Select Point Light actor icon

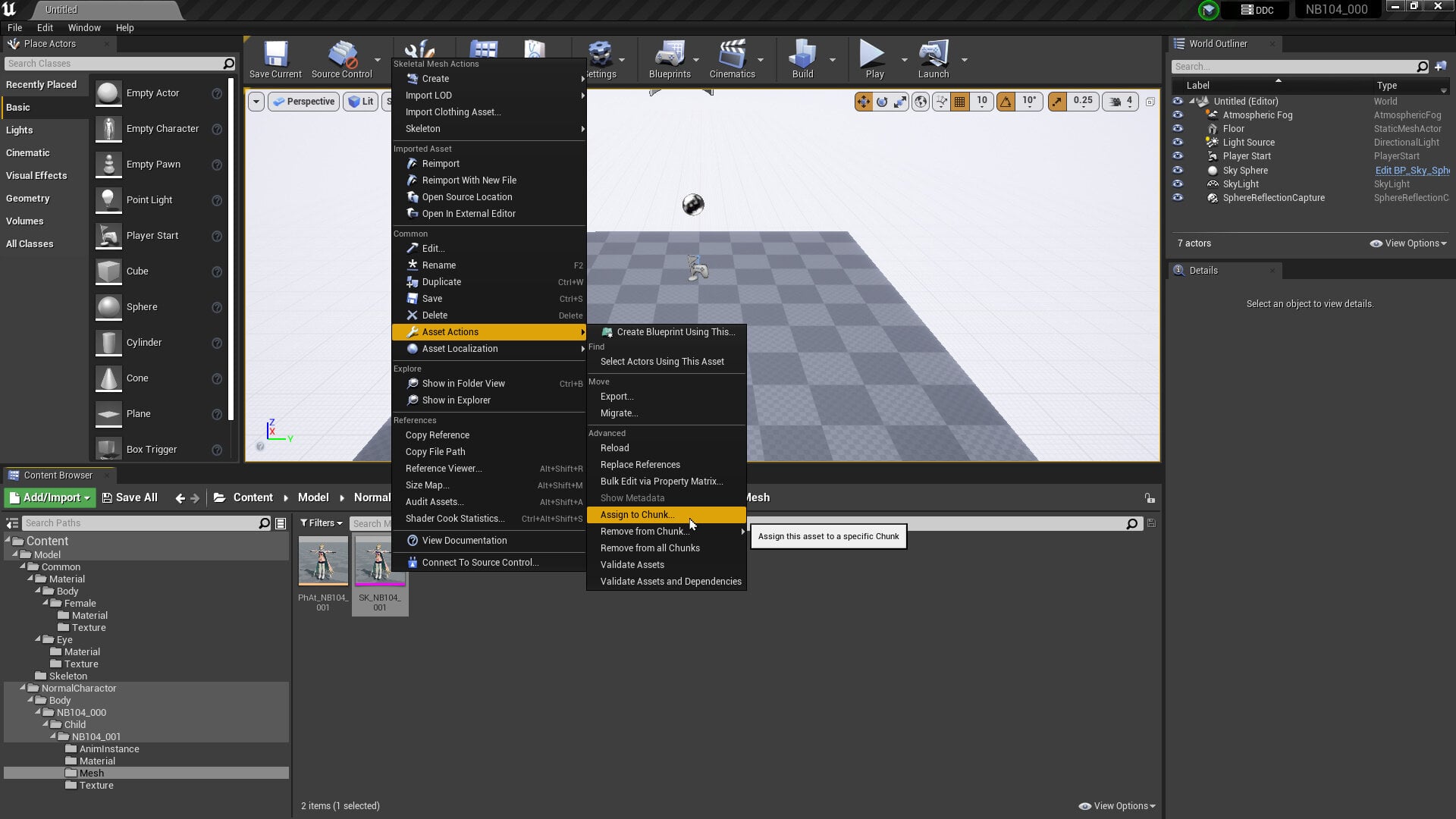pos(108,200)
